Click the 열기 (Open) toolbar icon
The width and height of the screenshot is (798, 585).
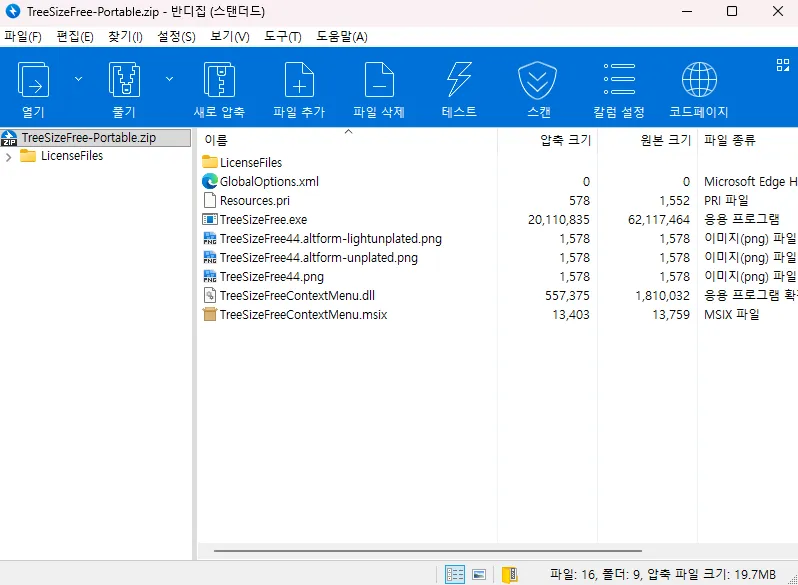coord(33,79)
